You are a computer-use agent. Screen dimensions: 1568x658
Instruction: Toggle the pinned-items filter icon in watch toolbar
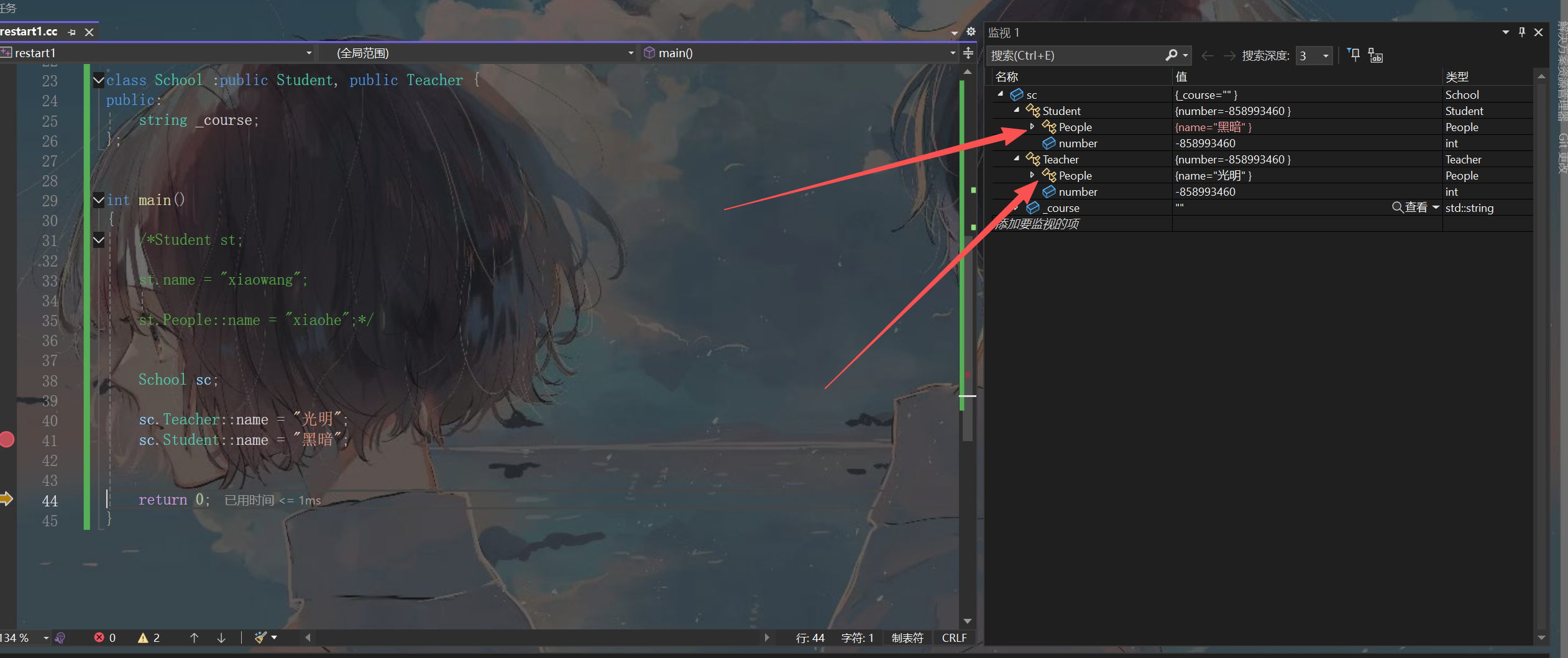click(x=1354, y=55)
